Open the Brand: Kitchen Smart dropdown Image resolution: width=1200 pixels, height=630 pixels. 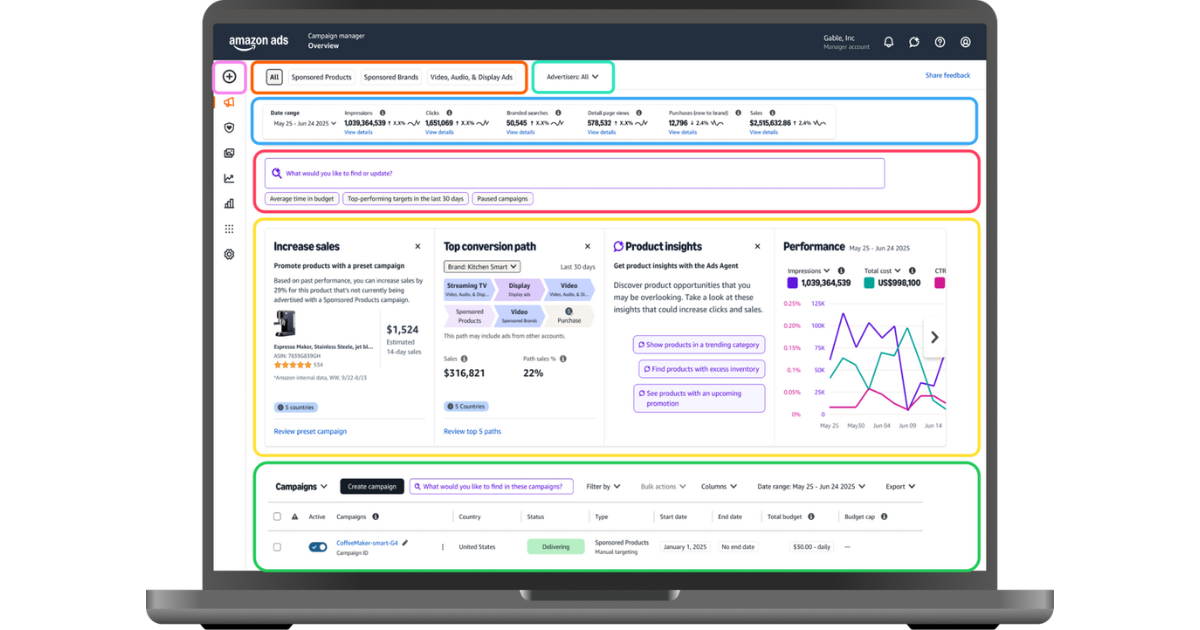point(482,267)
